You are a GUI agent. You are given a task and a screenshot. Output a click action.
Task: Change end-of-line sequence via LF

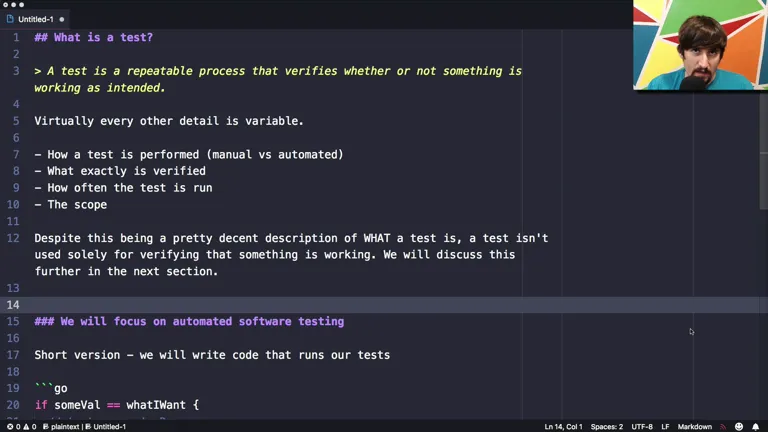pyautogui.click(x=665, y=427)
